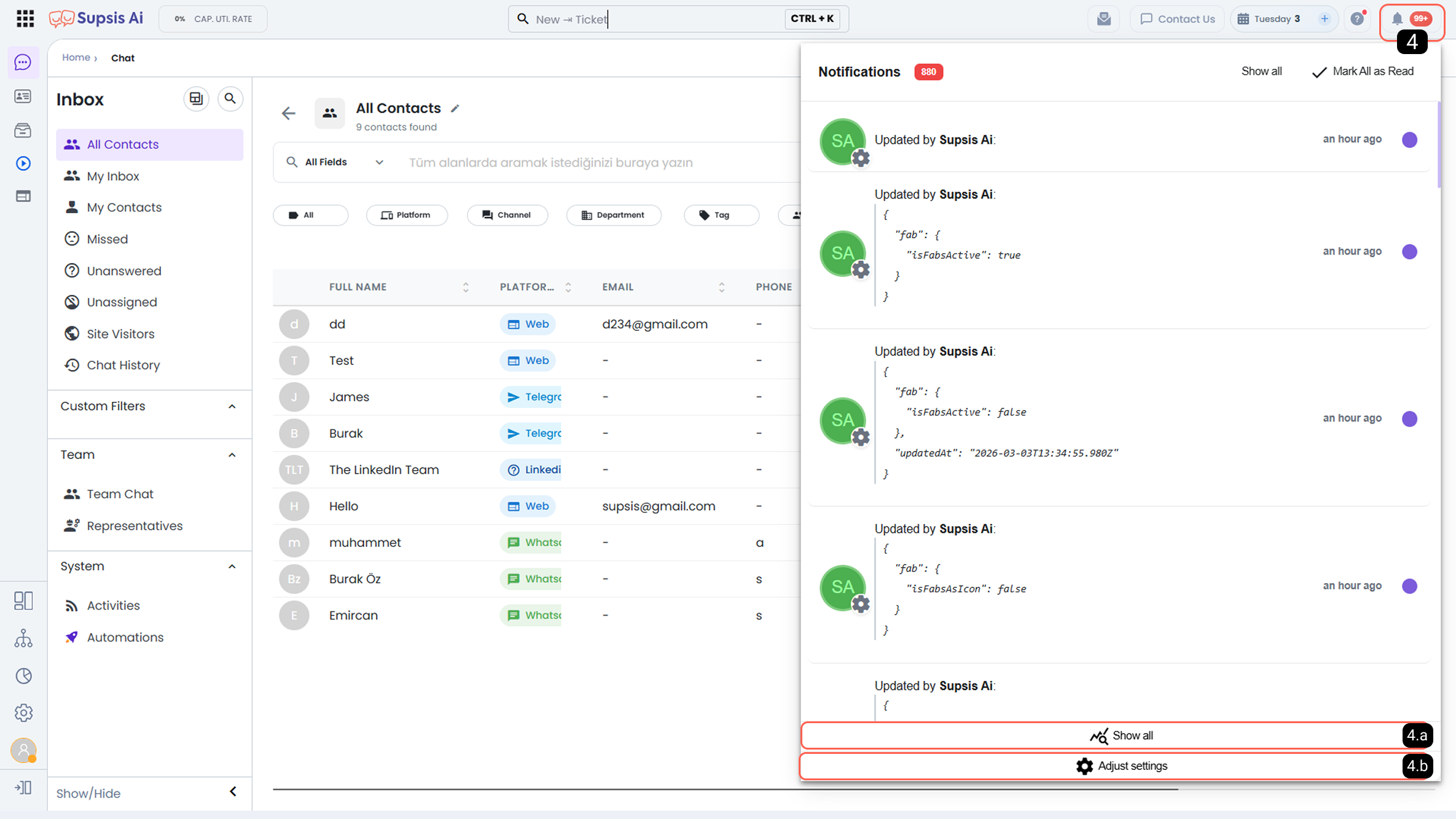Click the Contact Us button
Image resolution: width=1456 pixels, height=819 pixels.
(x=1177, y=19)
